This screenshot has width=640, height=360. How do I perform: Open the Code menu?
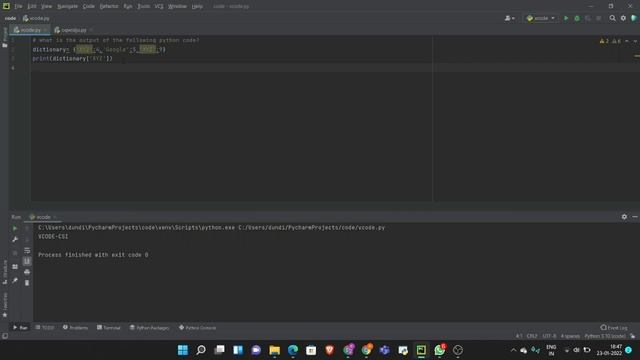(x=89, y=6)
